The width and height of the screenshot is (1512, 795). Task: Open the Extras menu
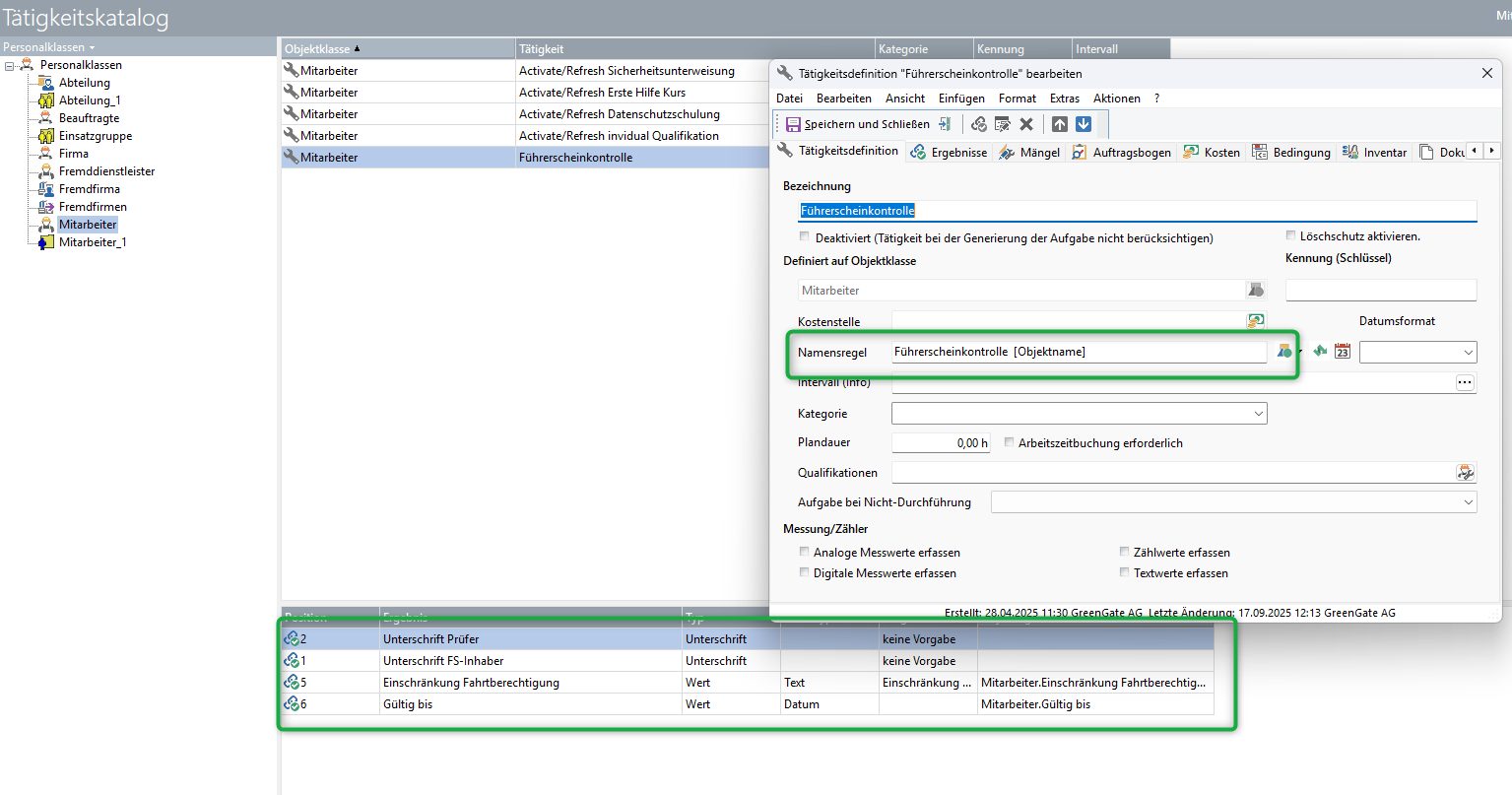[1064, 99]
